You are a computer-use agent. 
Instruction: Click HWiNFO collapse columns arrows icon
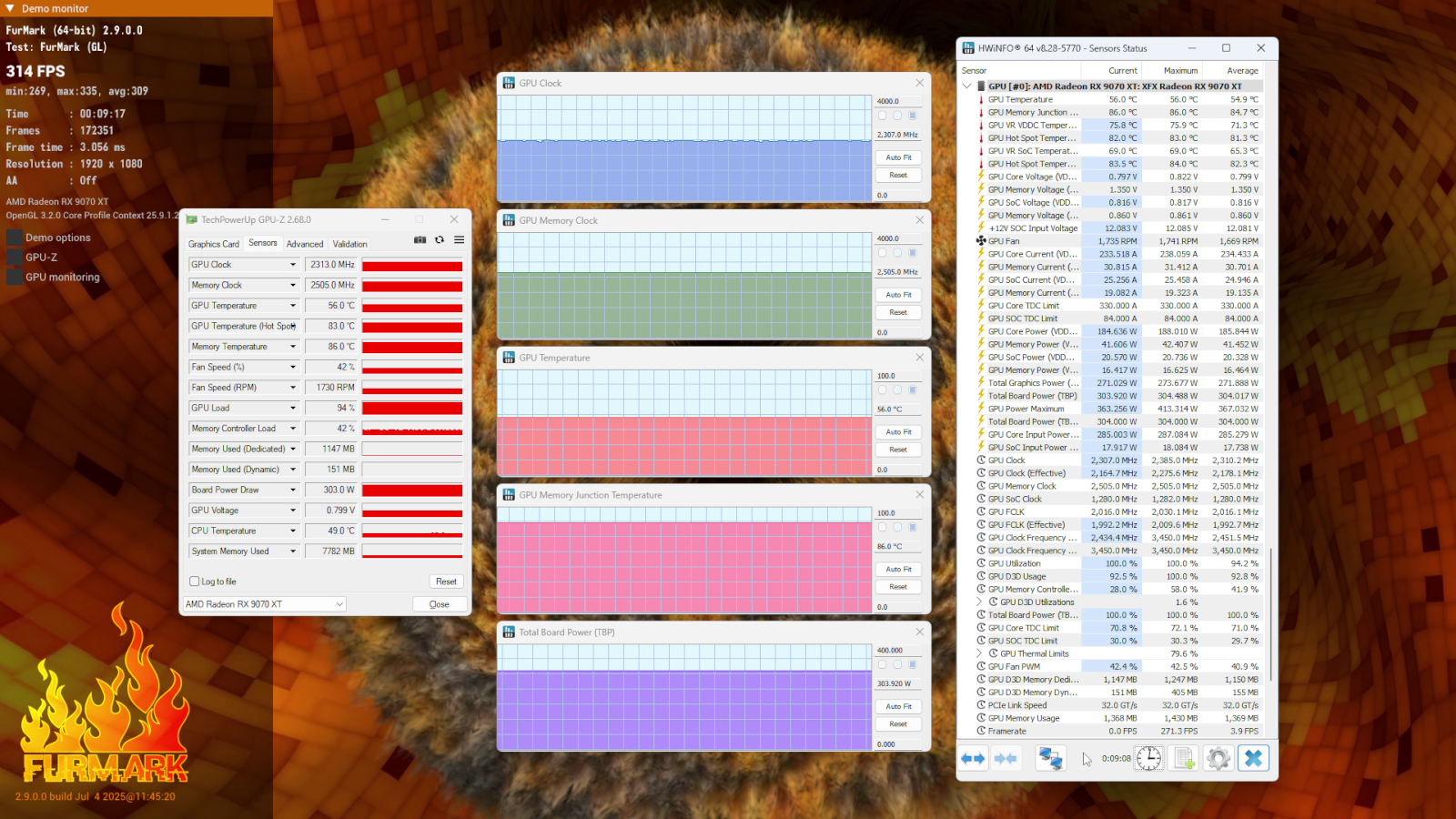1006,758
